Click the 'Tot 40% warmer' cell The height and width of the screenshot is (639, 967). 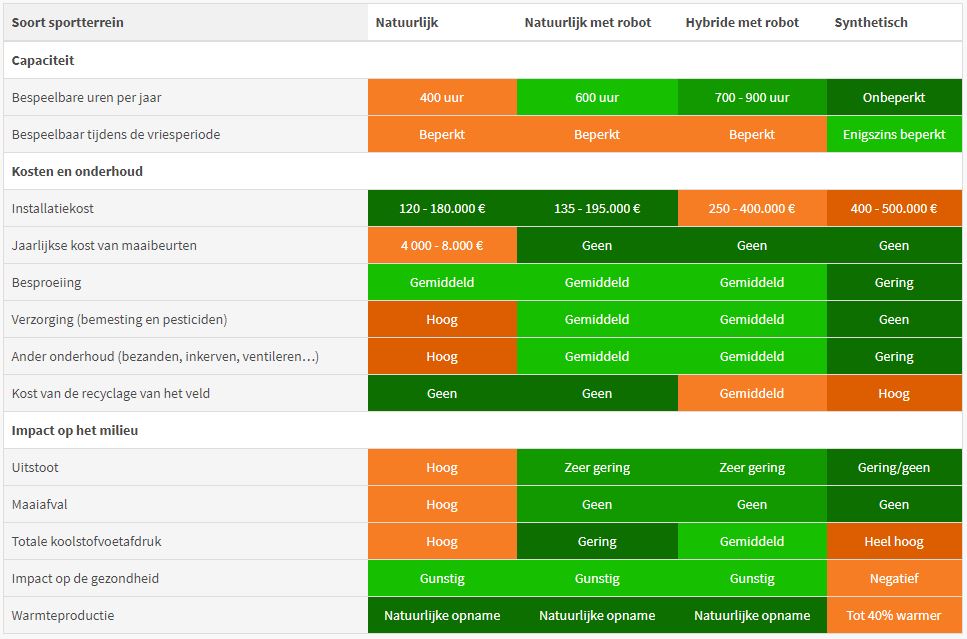(x=894, y=616)
